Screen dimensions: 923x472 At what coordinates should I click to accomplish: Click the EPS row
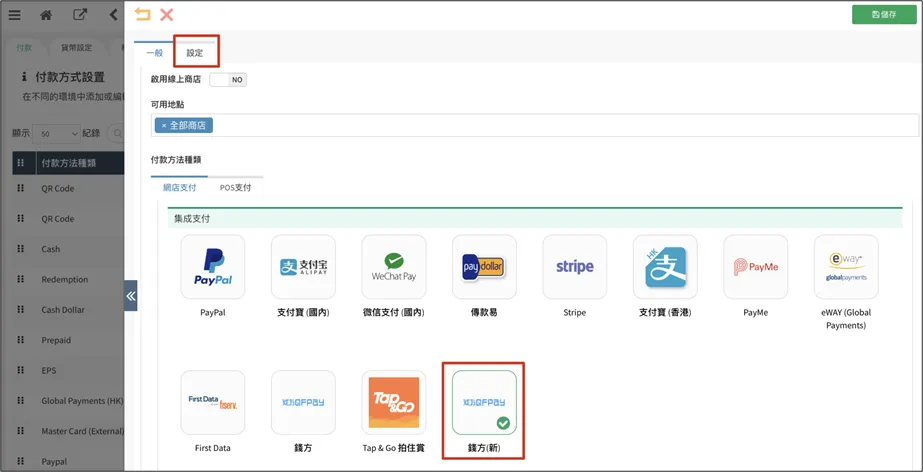68,371
